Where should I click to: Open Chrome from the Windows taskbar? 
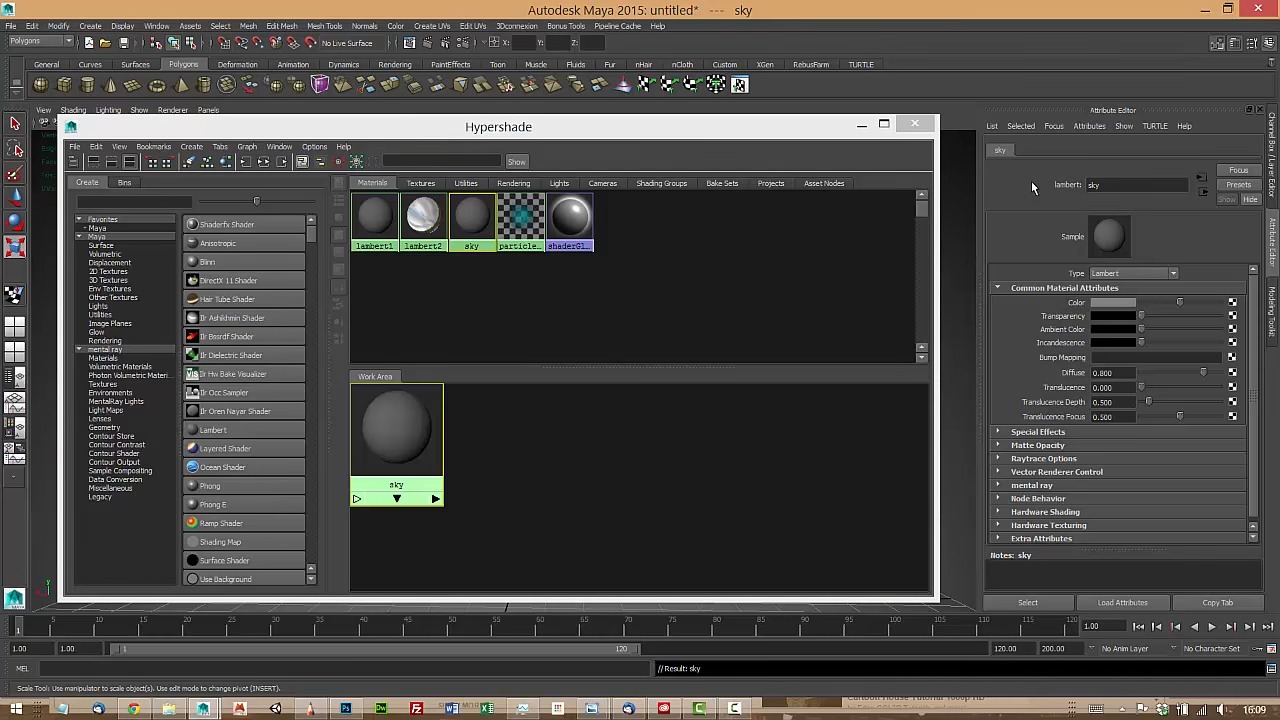pyautogui.click(x=133, y=709)
